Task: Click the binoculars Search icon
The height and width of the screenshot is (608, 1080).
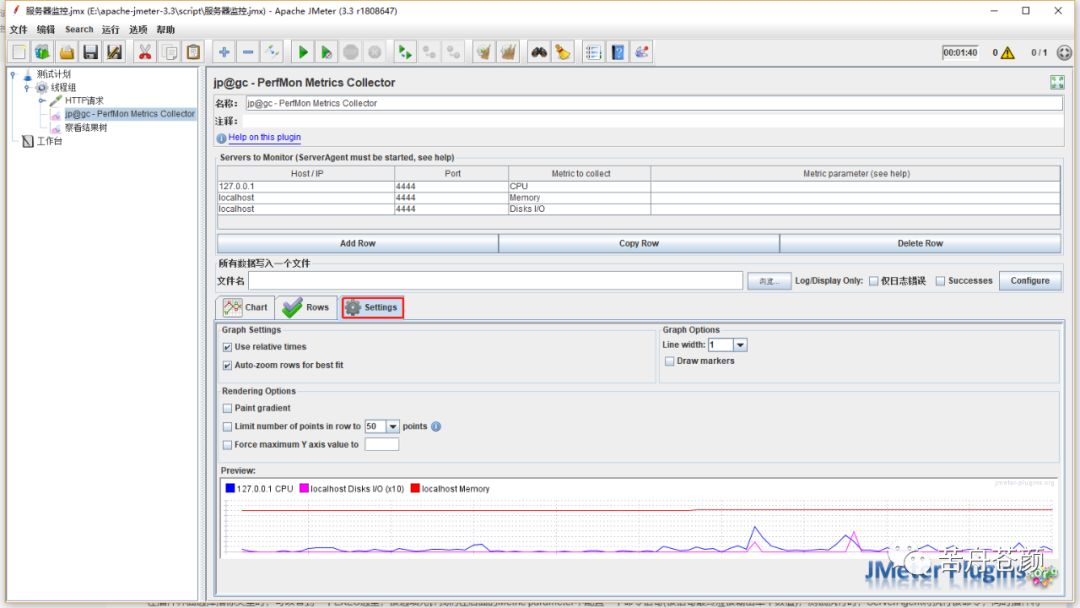Action: [x=539, y=52]
